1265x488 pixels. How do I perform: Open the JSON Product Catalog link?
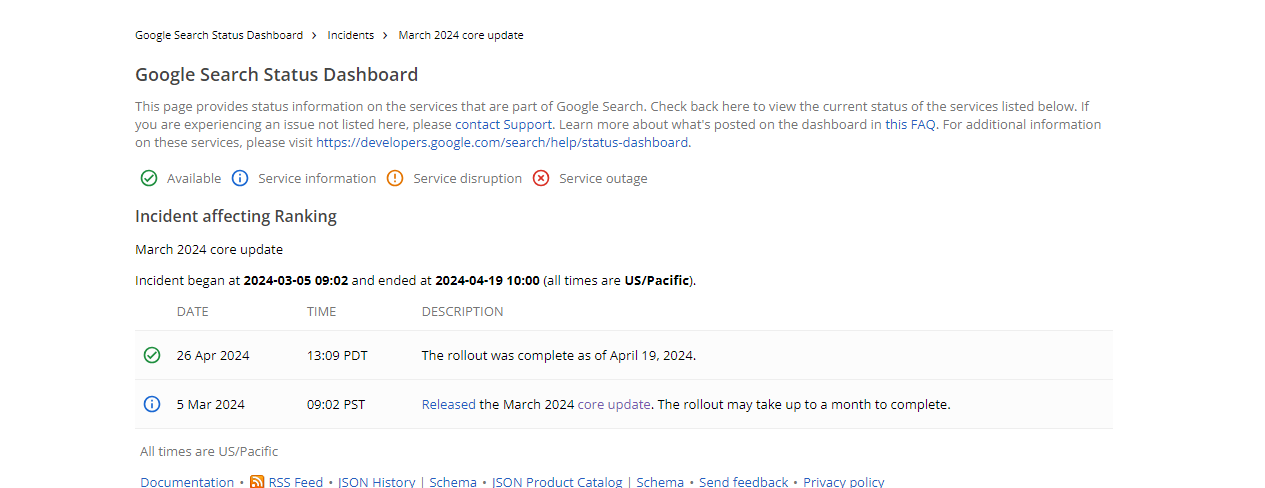tap(557, 482)
